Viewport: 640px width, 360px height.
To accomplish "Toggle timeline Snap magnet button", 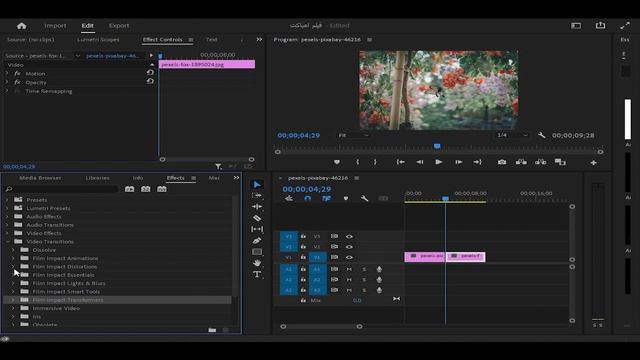I will point(308,198).
